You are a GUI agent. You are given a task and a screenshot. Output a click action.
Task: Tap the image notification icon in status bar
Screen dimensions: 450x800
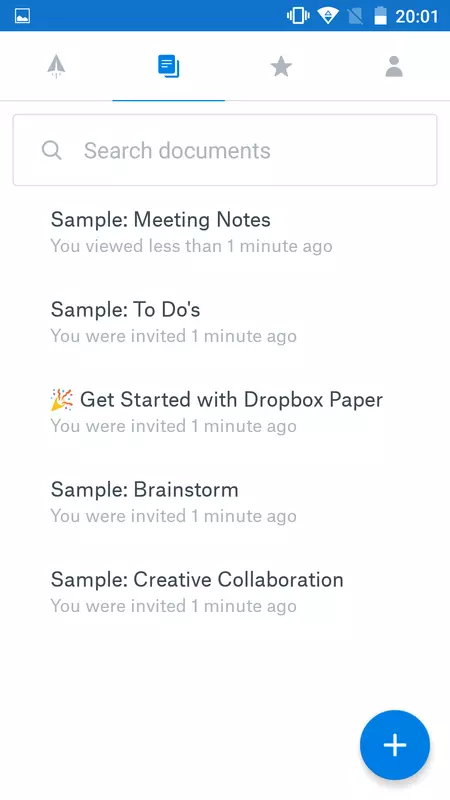point(22,16)
